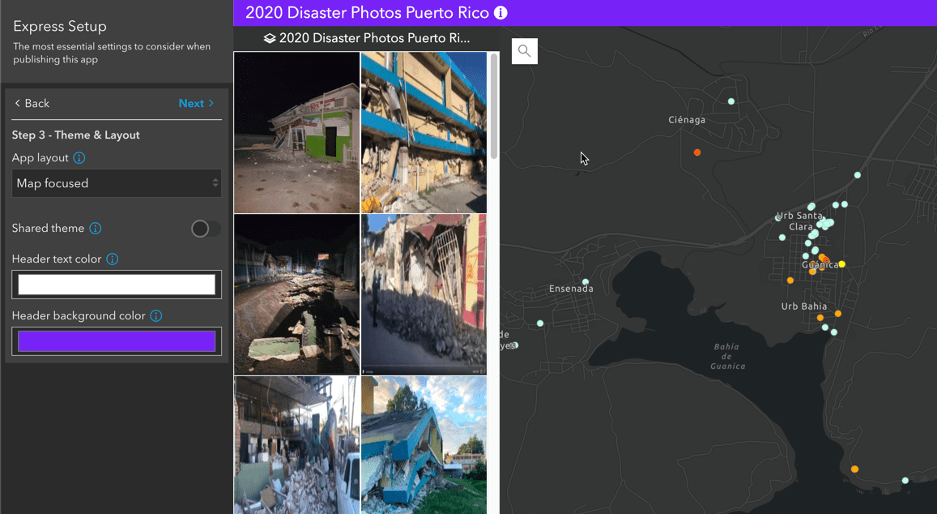Toggle the Shared theme switch

(x=206, y=228)
